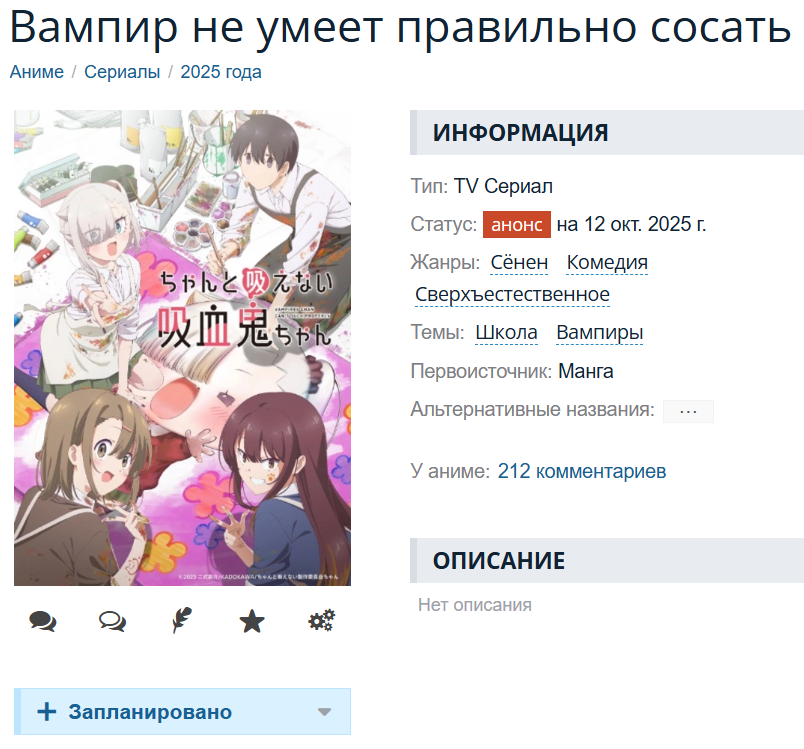Click the star favorites icon
Image resolution: width=804 pixels, height=749 pixels.
click(252, 621)
